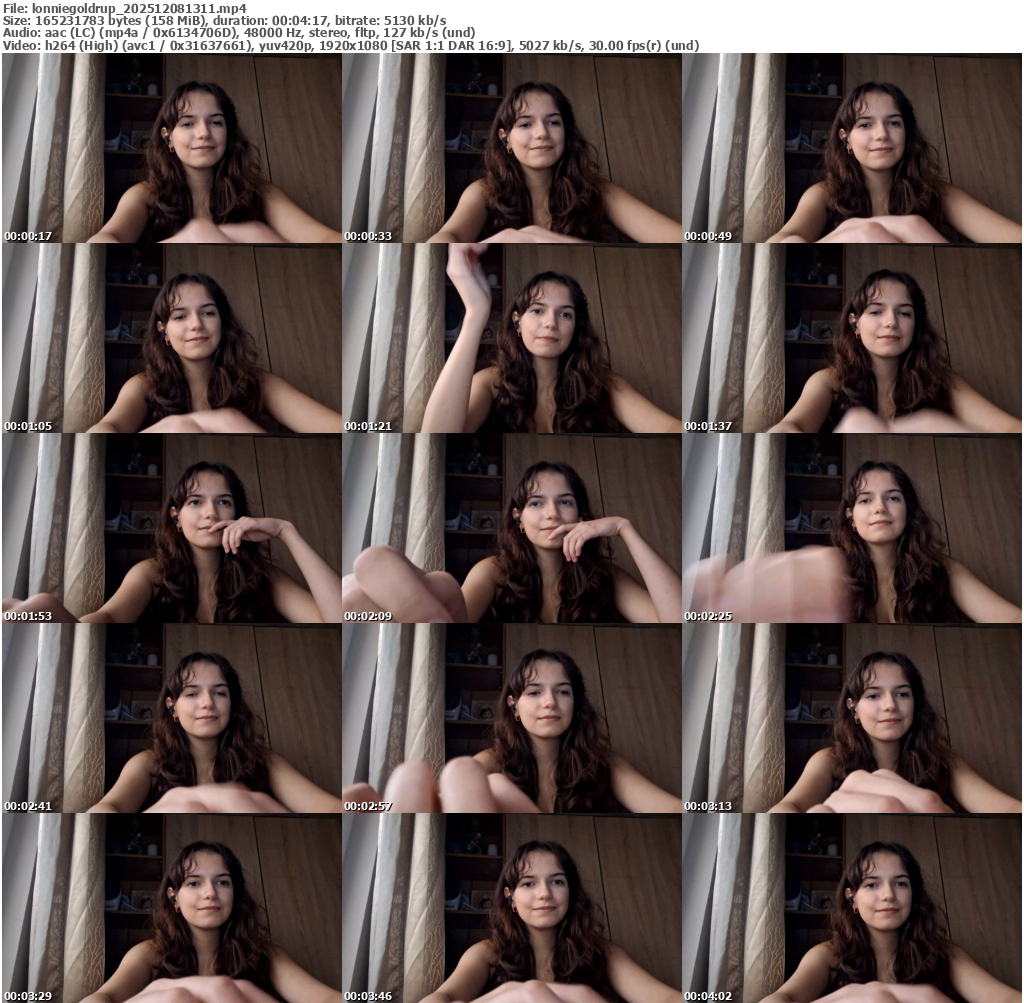Click the Audio line with aac (LC)

pos(239,33)
